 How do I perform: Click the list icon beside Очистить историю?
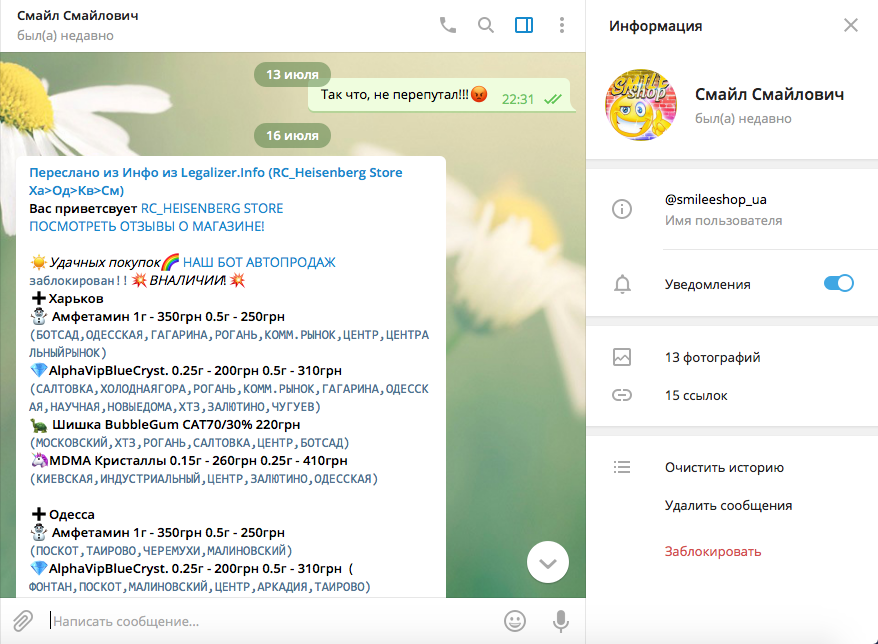click(x=622, y=467)
